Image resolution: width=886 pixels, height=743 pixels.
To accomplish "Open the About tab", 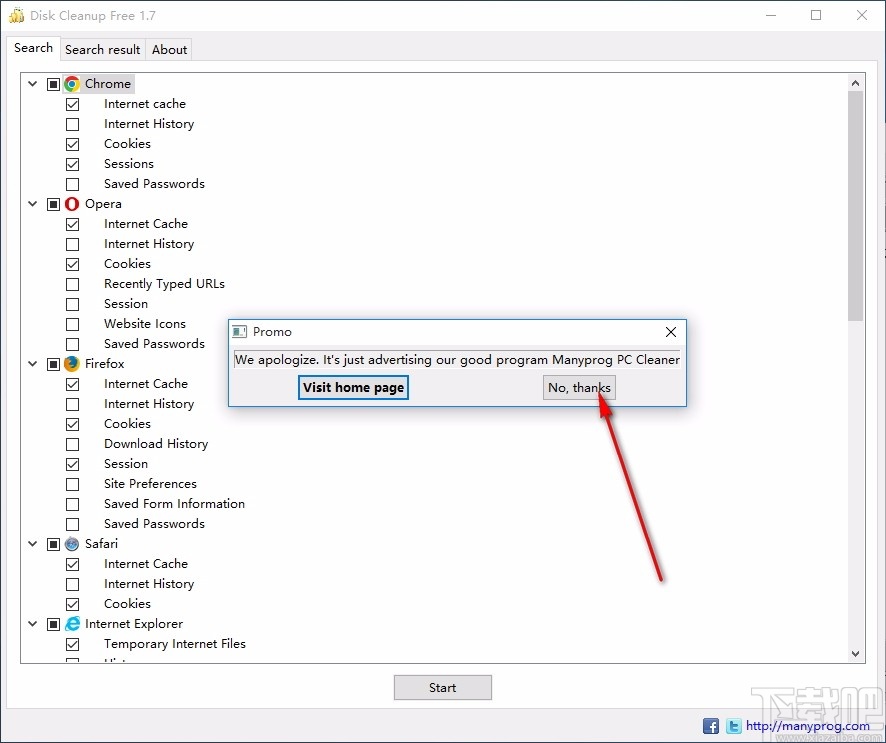I will pyautogui.click(x=169, y=49).
